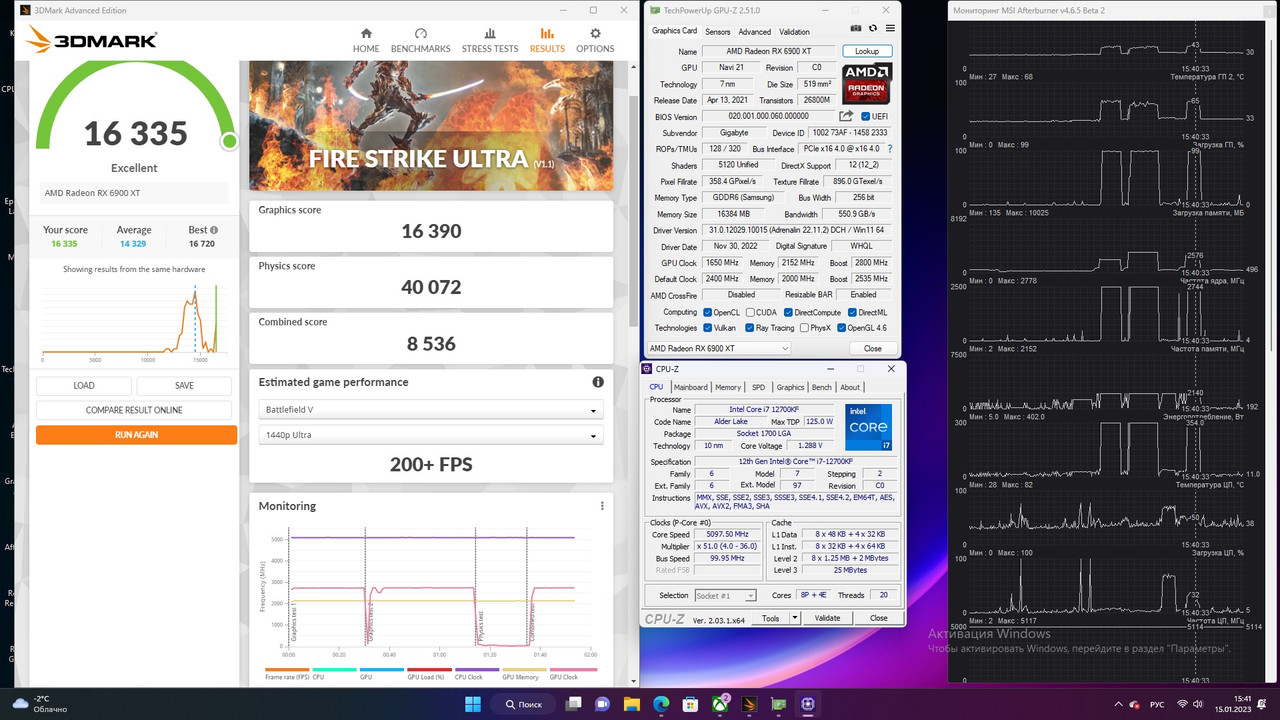Screen dimensions: 1280x720
Task: Click info icon for Estimated game performance
Action: pyautogui.click(x=598, y=382)
